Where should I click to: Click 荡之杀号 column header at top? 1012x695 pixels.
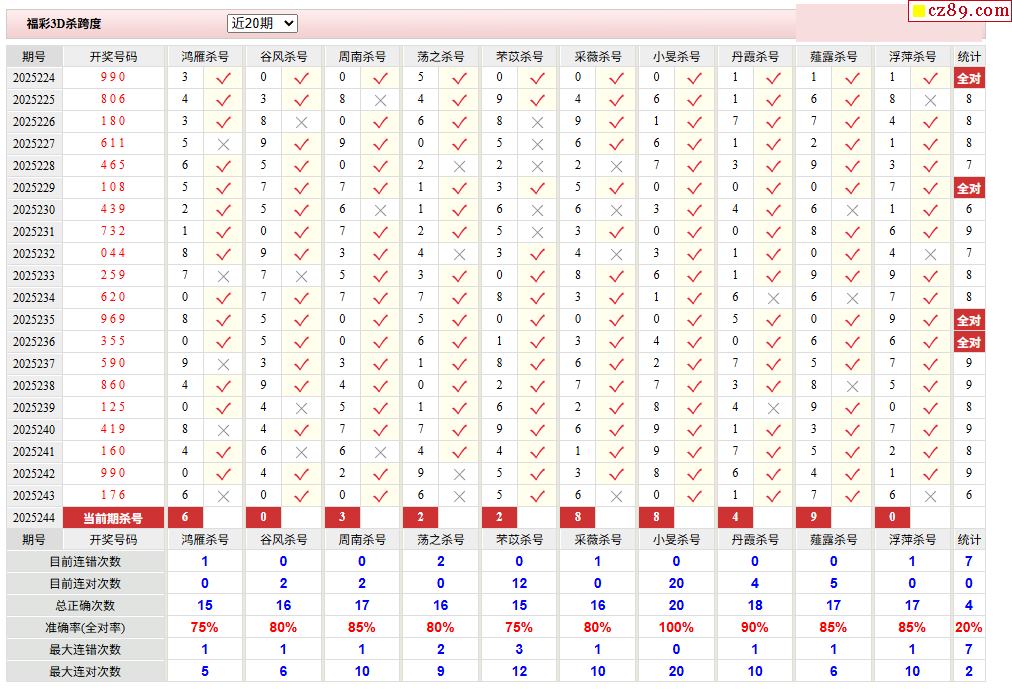point(441,57)
